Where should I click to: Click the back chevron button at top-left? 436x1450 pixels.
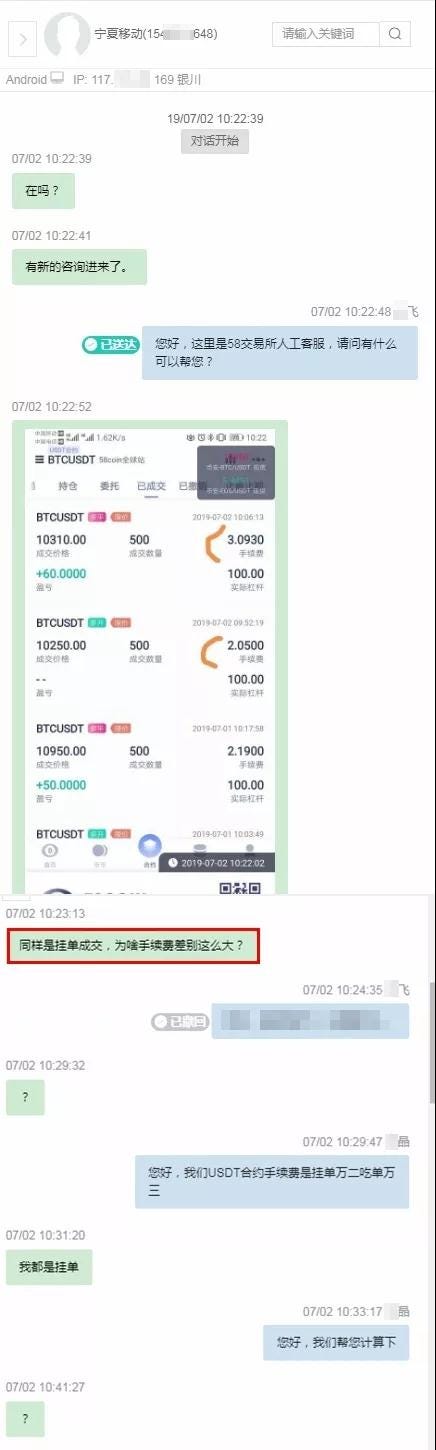(22, 39)
